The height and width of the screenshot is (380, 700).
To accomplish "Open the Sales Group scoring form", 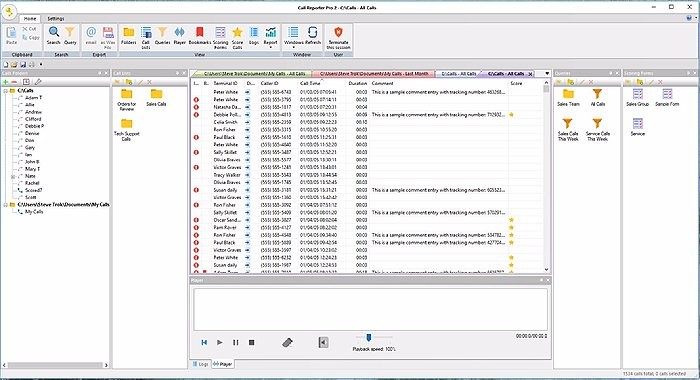I will [638, 97].
